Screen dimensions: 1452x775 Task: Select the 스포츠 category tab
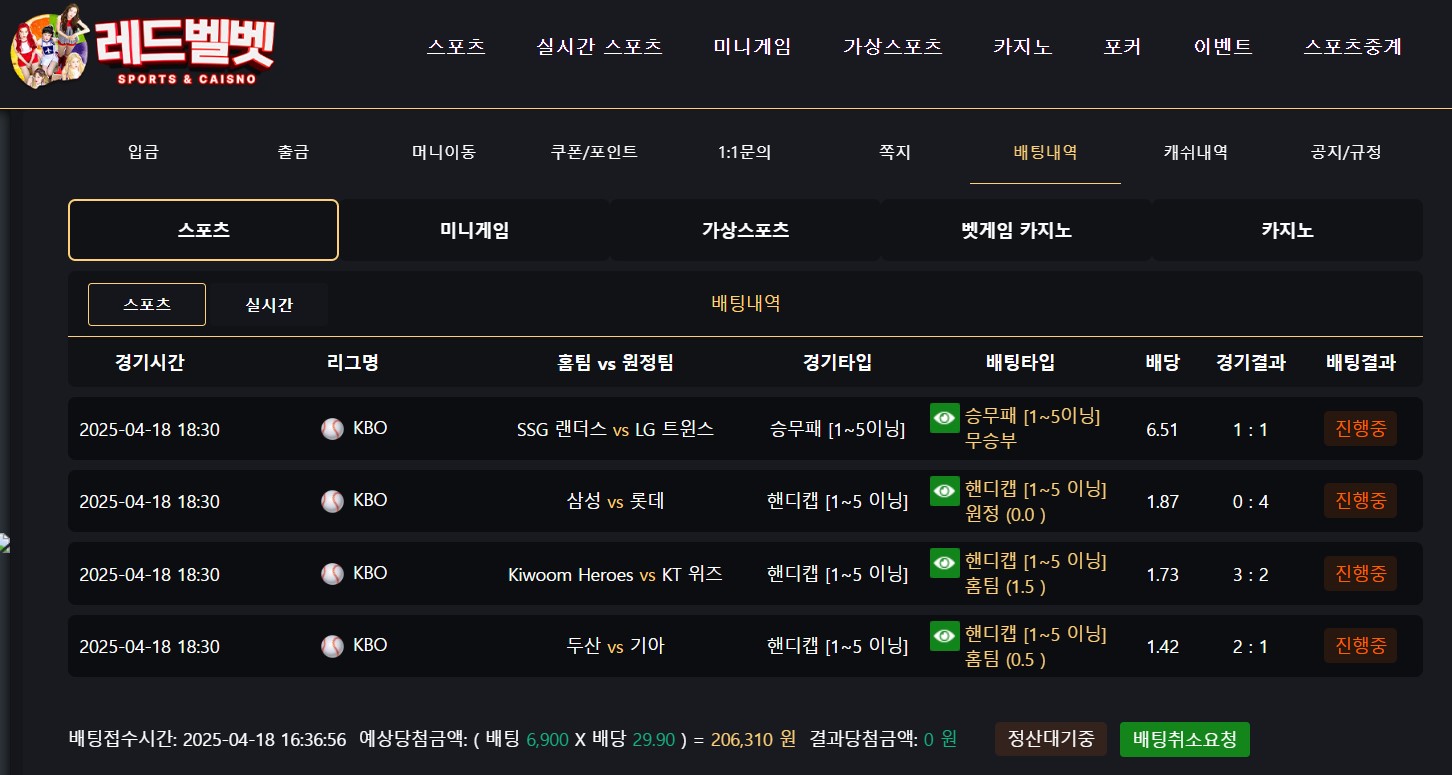point(203,230)
